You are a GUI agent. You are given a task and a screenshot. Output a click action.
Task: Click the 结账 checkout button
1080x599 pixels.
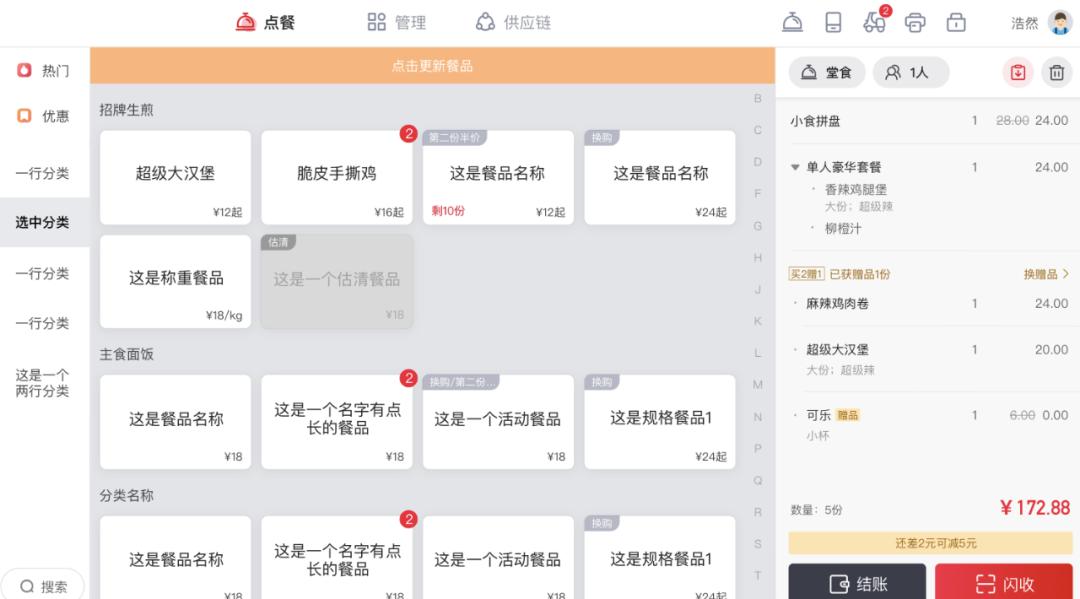(x=858, y=581)
